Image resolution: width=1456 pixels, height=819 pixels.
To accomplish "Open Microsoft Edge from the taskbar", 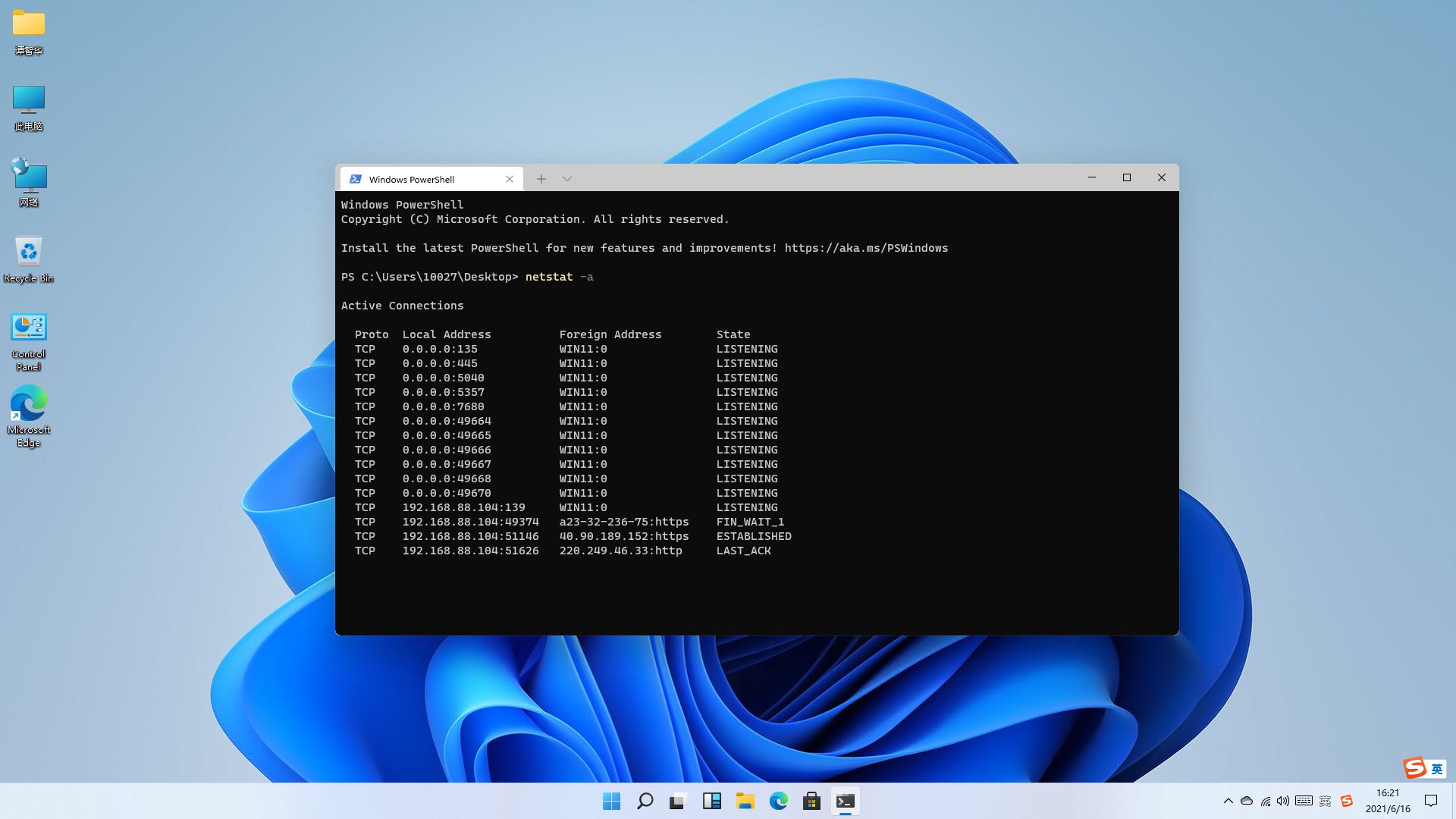I will [778, 801].
